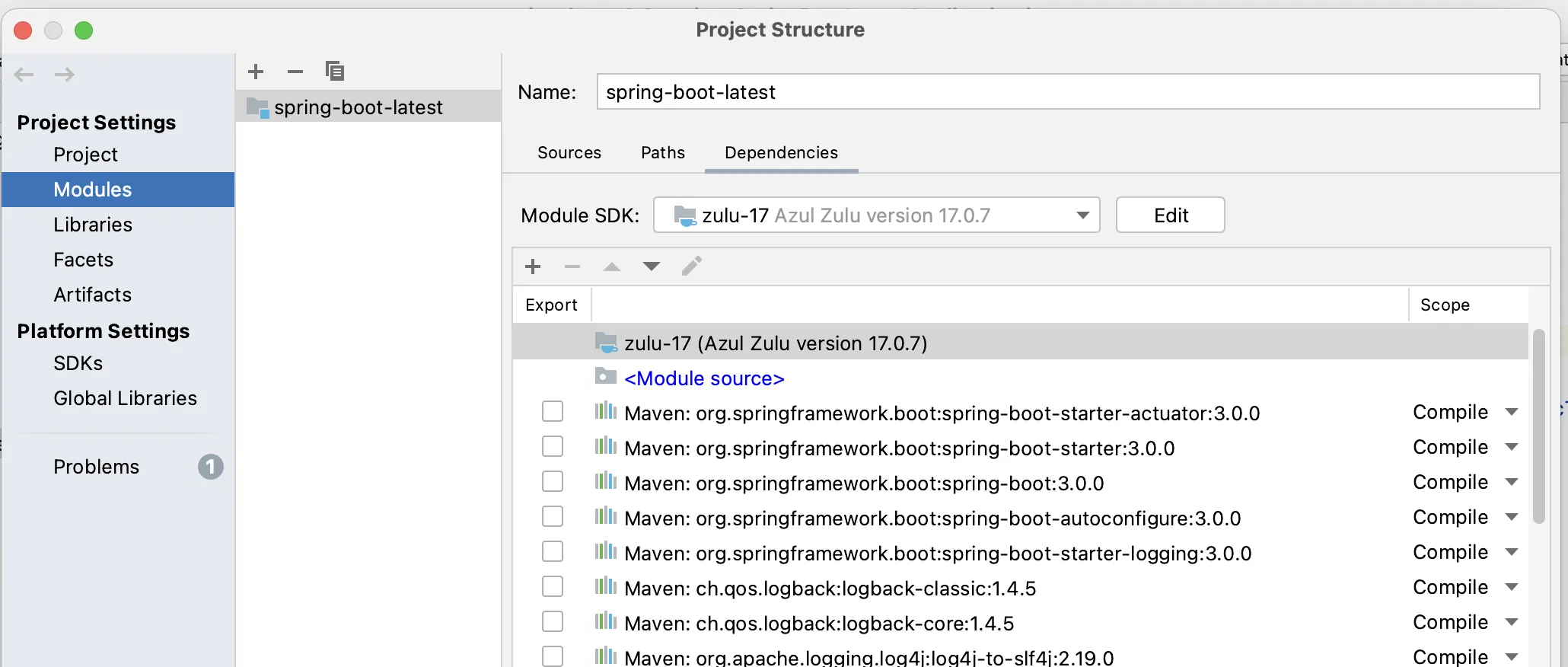
Task: Tick export checkbox for logback-classic:1.4.5
Action: [x=553, y=587]
